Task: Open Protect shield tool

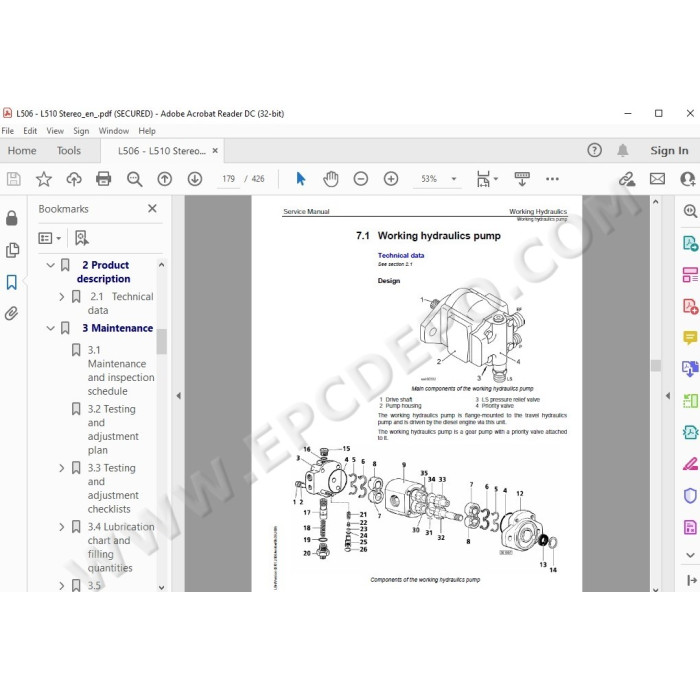Action: pos(690,496)
